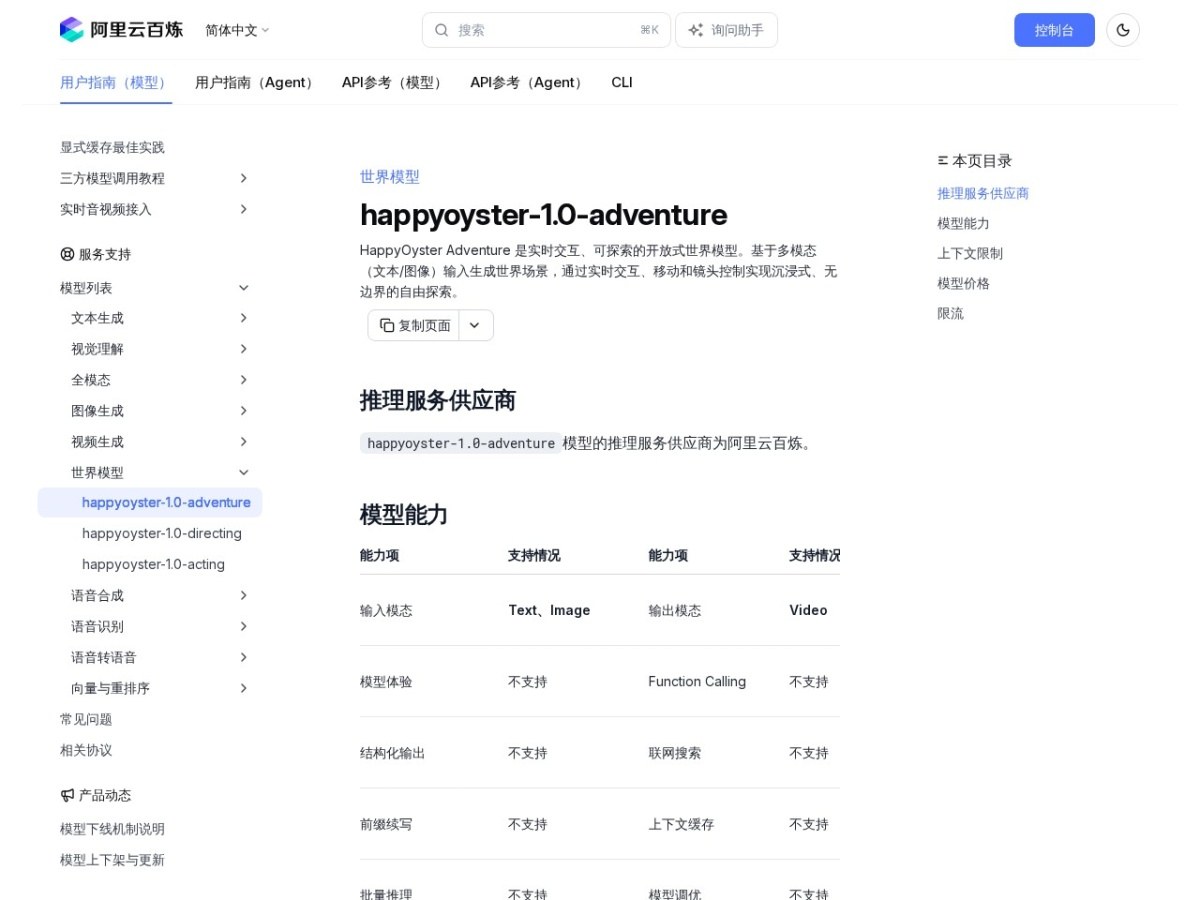
Task: Jump to 限流 in page contents
Action: click(x=950, y=313)
